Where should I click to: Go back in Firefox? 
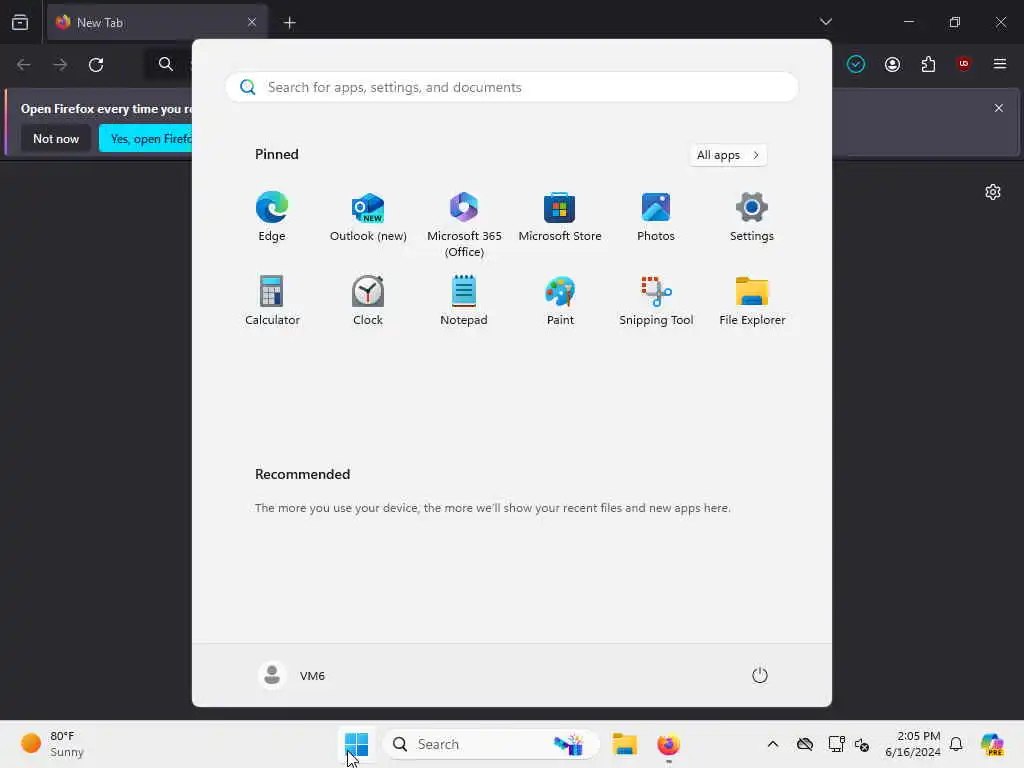pyautogui.click(x=24, y=64)
